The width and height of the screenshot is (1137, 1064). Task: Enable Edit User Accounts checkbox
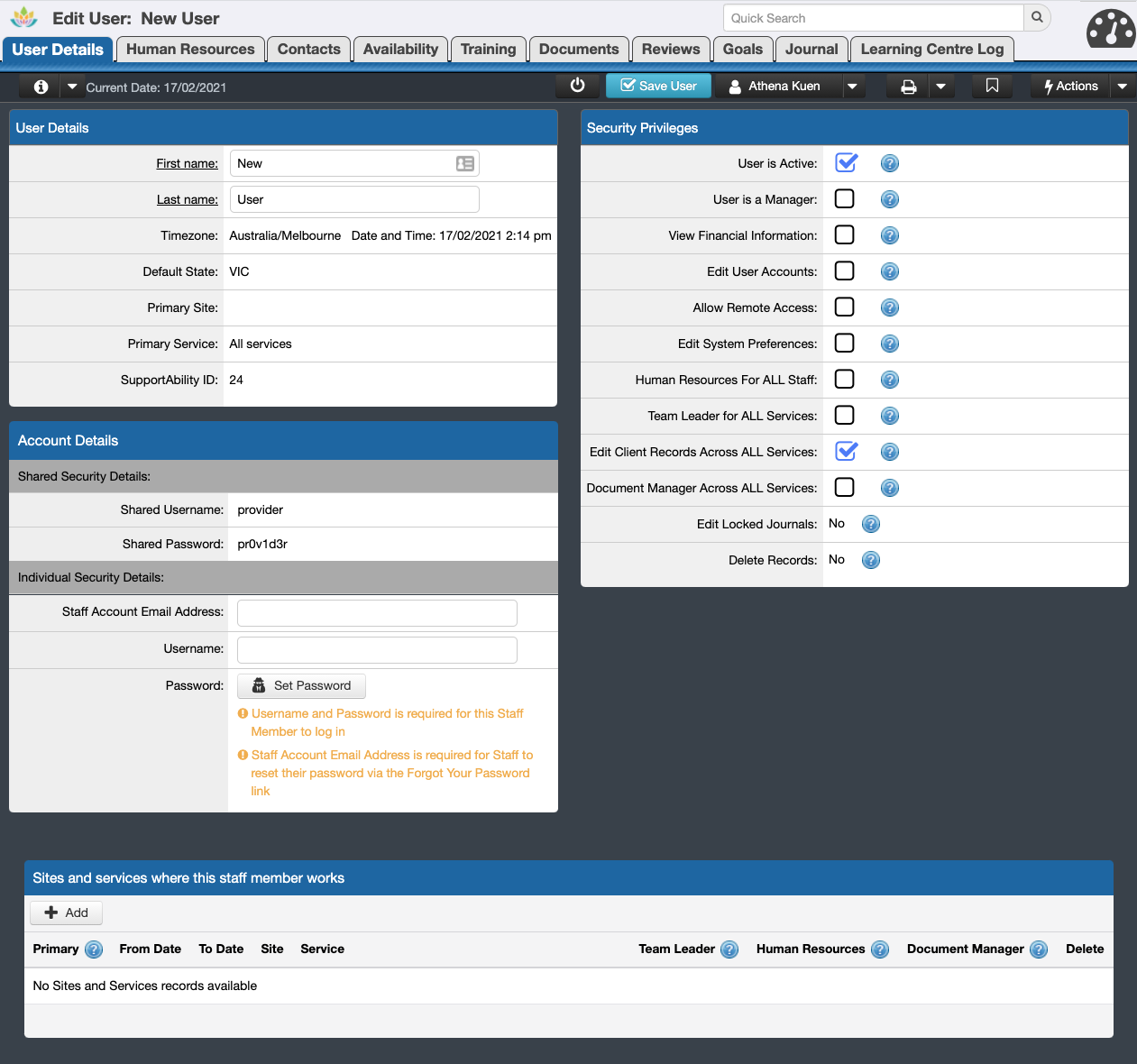click(845, 271)
